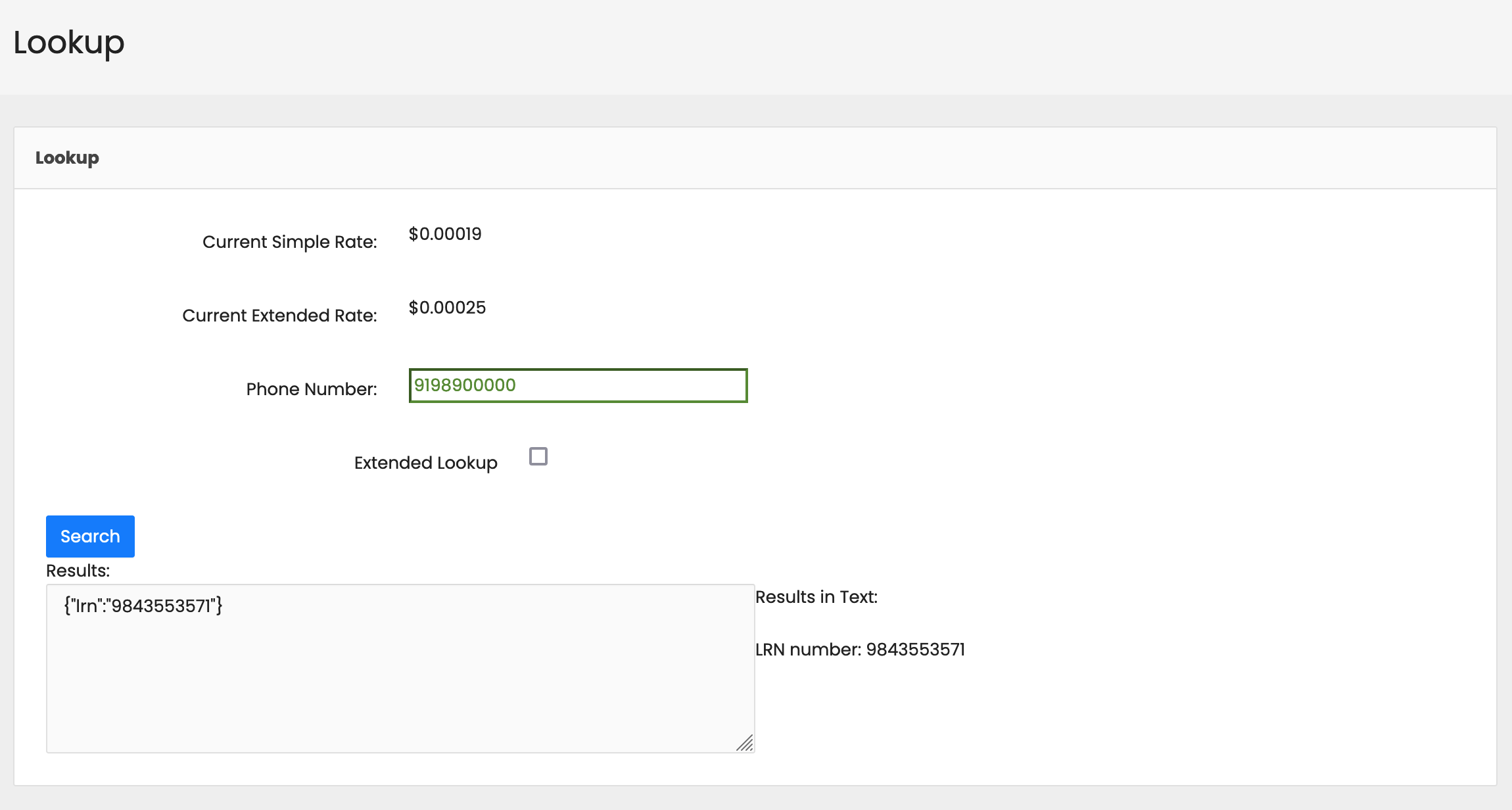Click the Current Extended Rate label
Viewport: 1512px width, 810px height.
[x=279, y=316]
